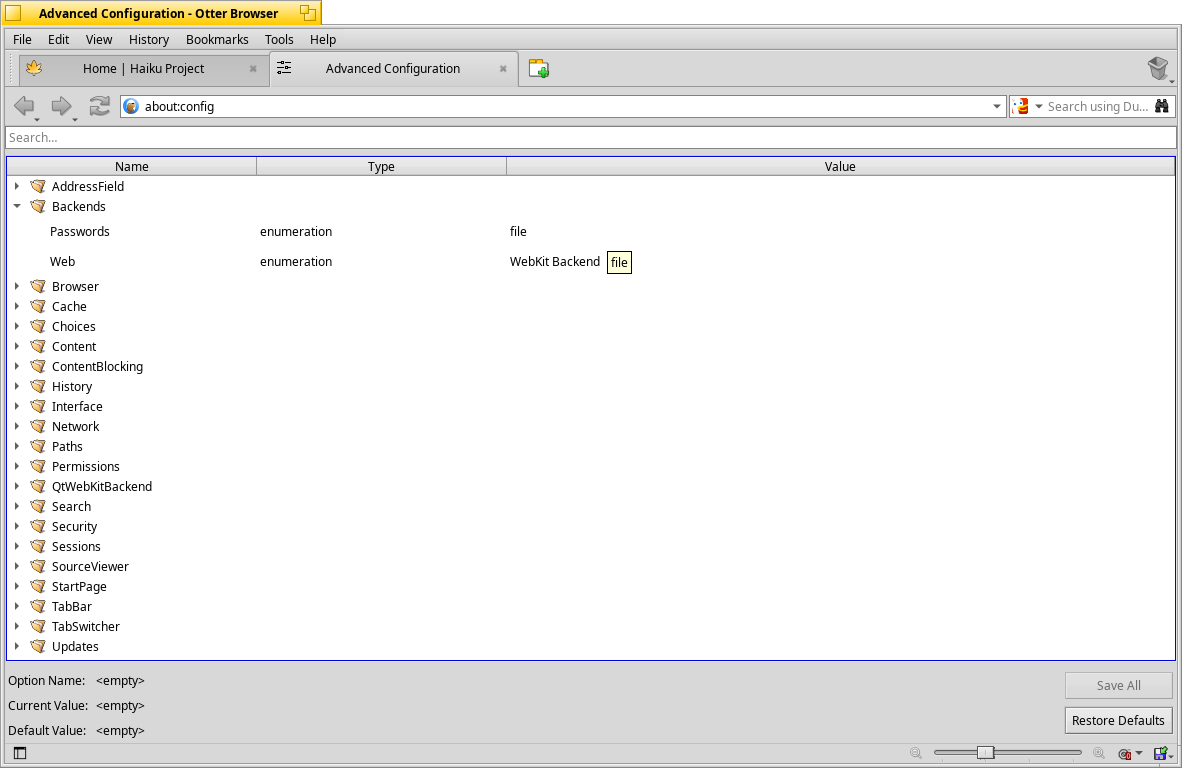Open the closed tabs trash icon

point(1158,69)
